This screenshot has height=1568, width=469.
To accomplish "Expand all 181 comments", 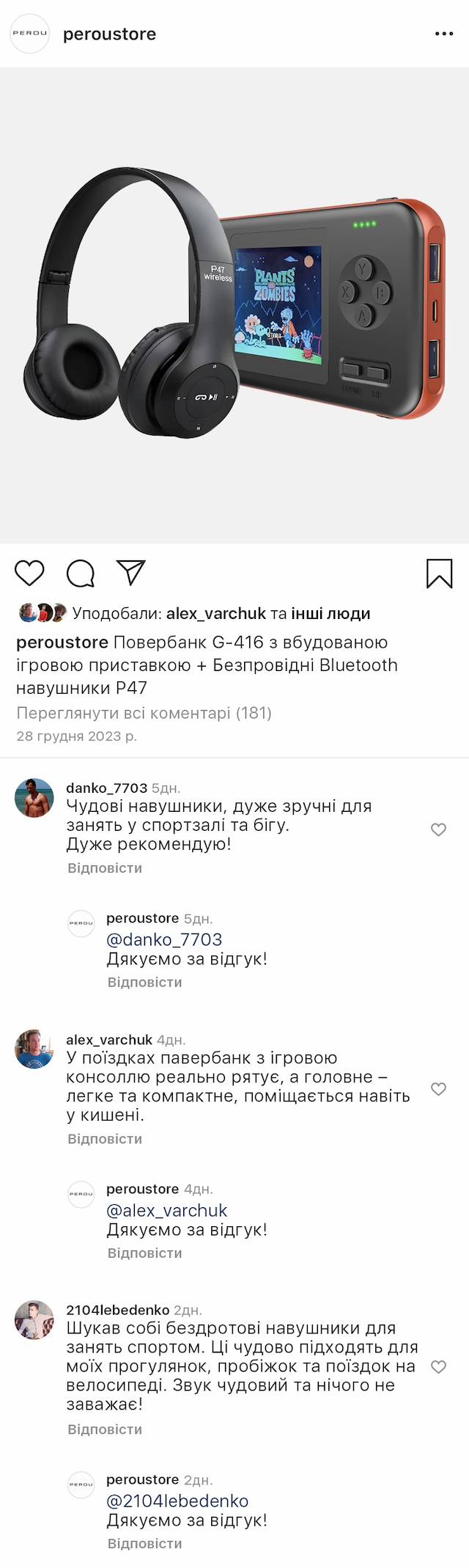I will 144,713.
